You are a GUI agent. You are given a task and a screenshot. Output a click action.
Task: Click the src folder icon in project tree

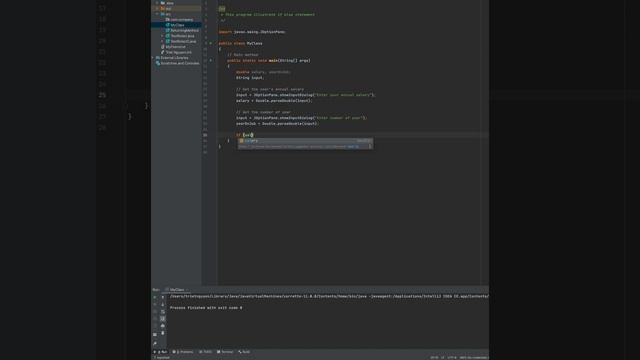[163, 14]
